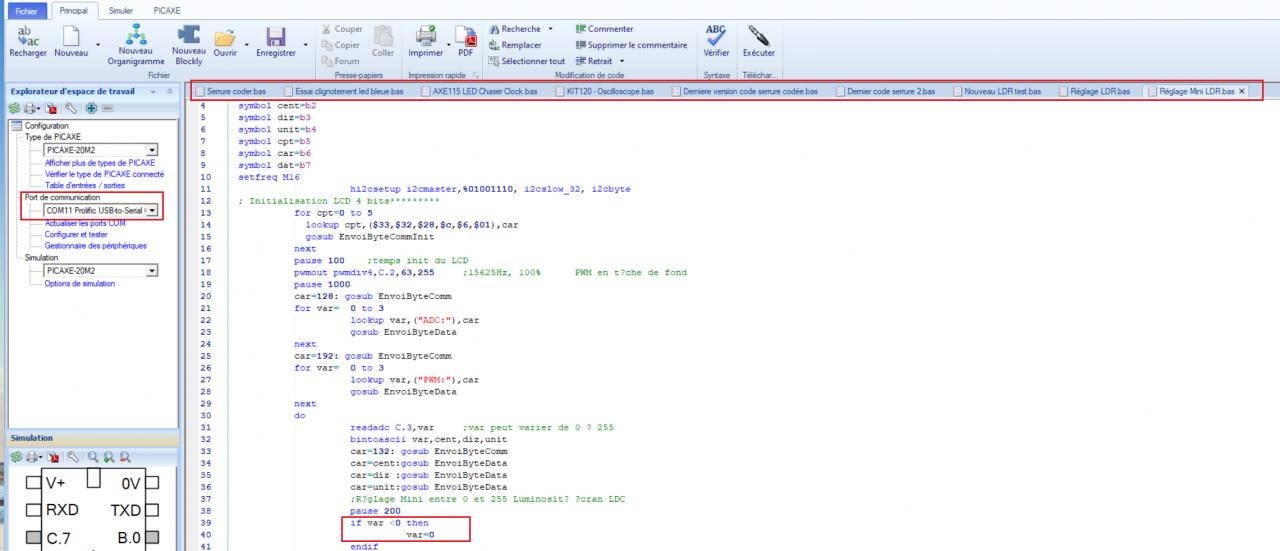Viewport: 1280px width, 551px height.
Task: Open the Recherche search tool
Action: pyautogui.click(x=514, y=29)
